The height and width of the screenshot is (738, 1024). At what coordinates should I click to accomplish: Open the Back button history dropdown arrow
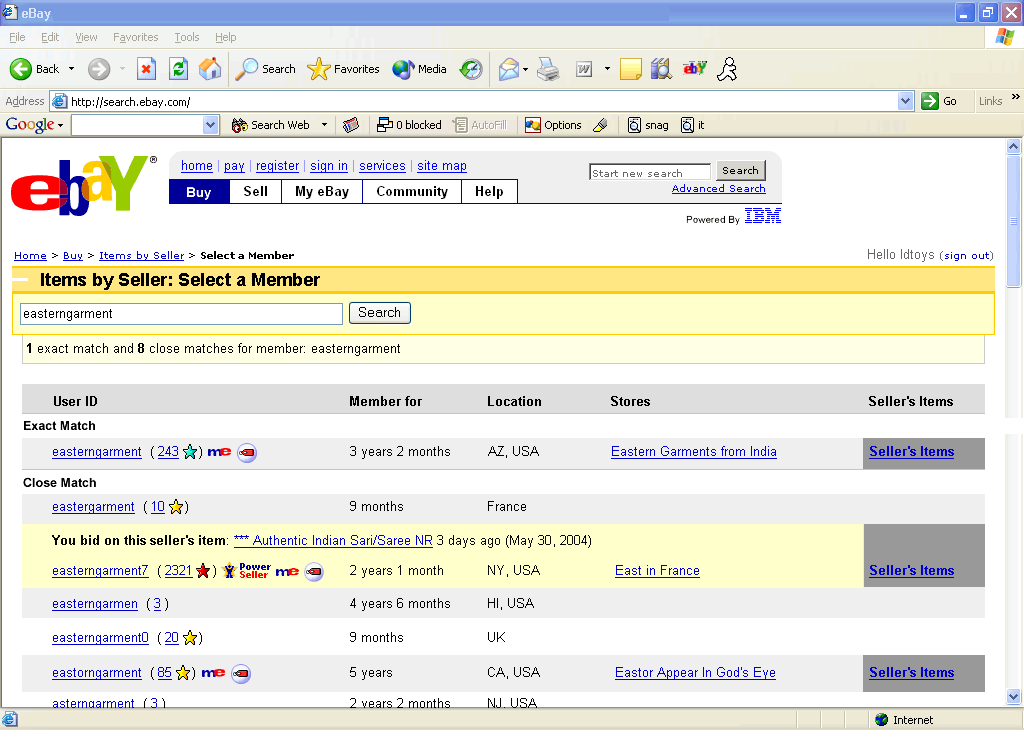(71, 69)
